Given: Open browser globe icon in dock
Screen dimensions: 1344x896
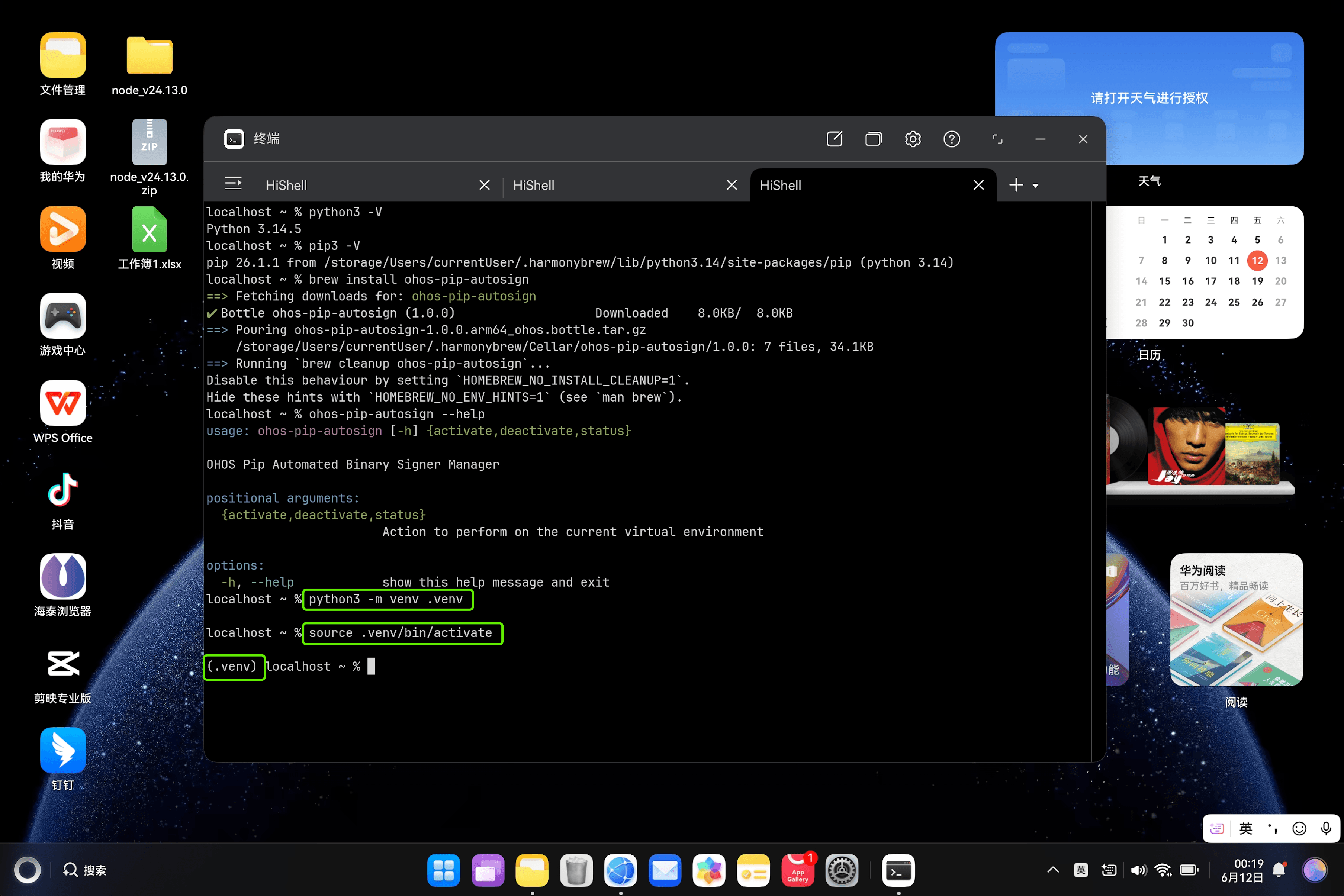Looking at the screenshot, I should click(620, 870).
